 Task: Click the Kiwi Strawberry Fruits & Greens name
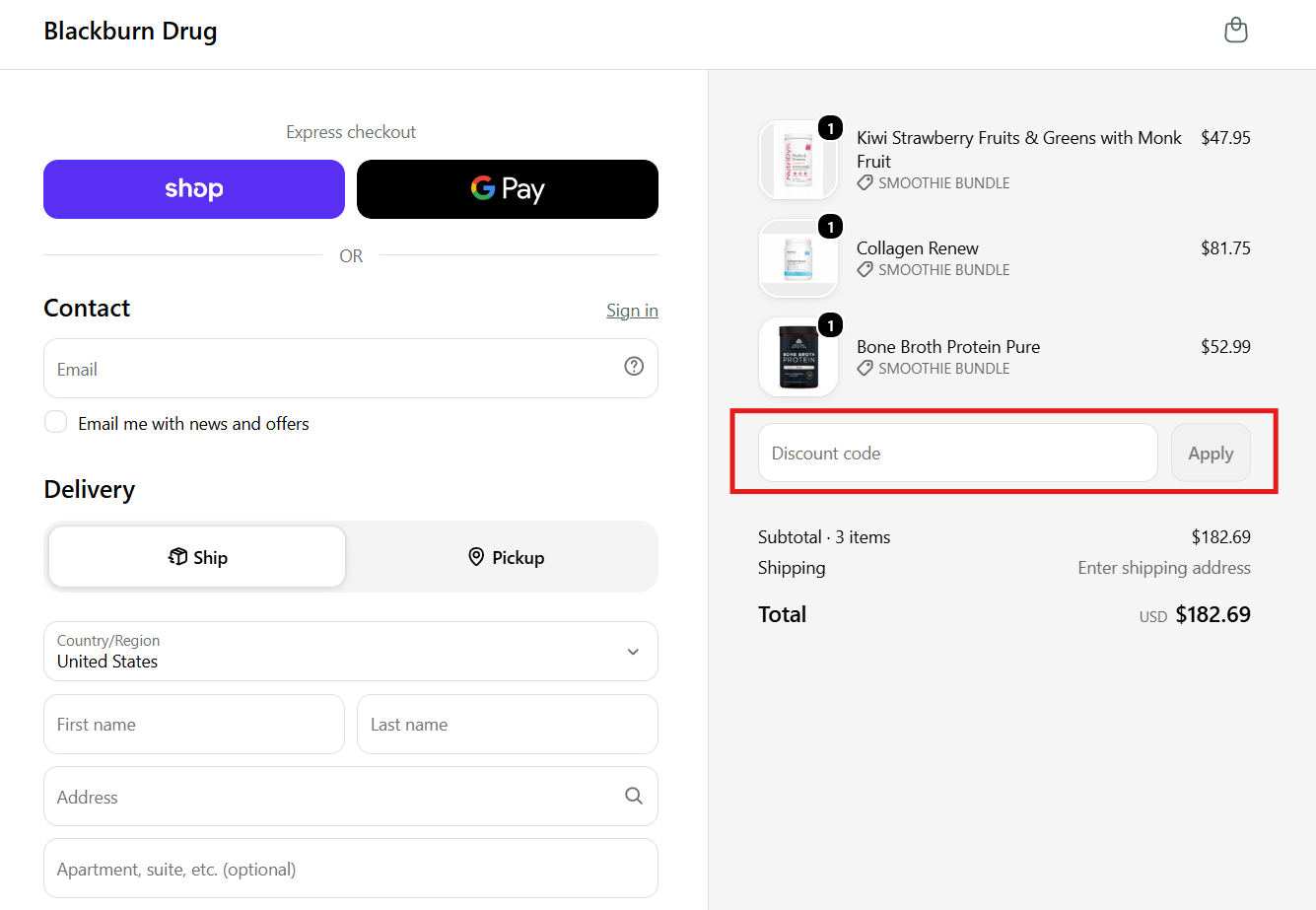pos(1019,150)
